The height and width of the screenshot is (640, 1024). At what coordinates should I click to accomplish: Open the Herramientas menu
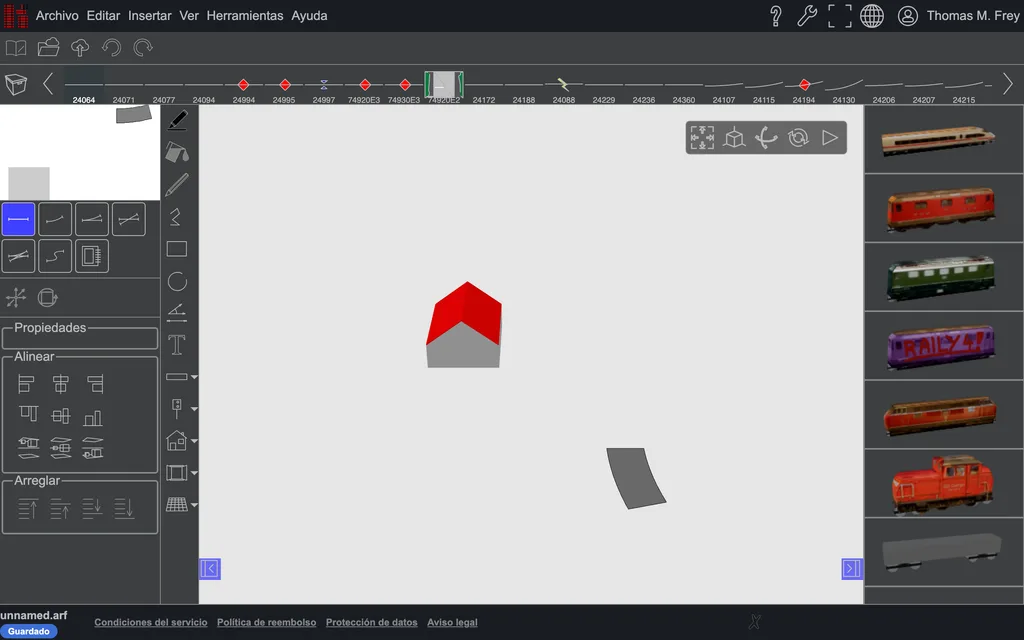tap(245, 16)
